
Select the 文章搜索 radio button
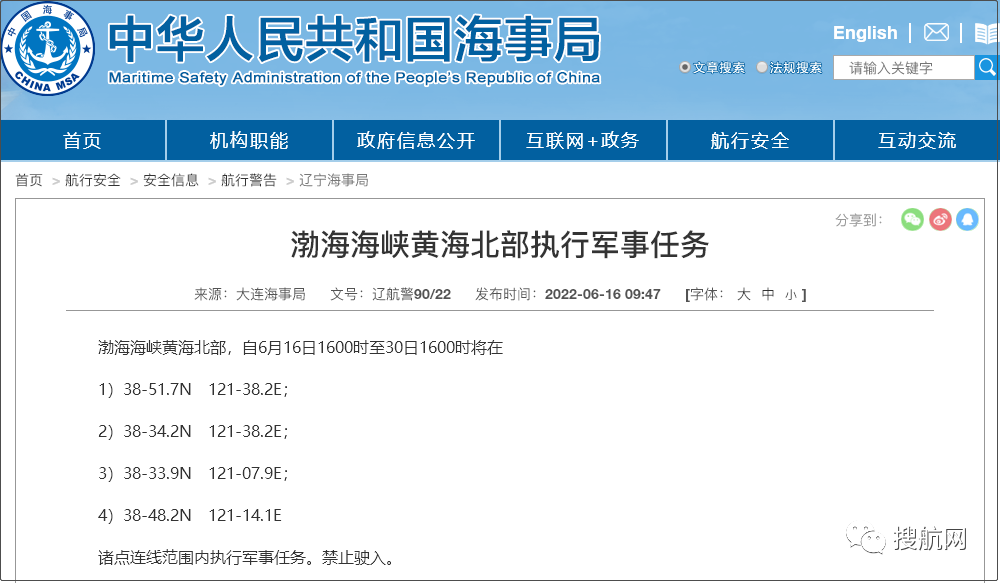point(684,68)
